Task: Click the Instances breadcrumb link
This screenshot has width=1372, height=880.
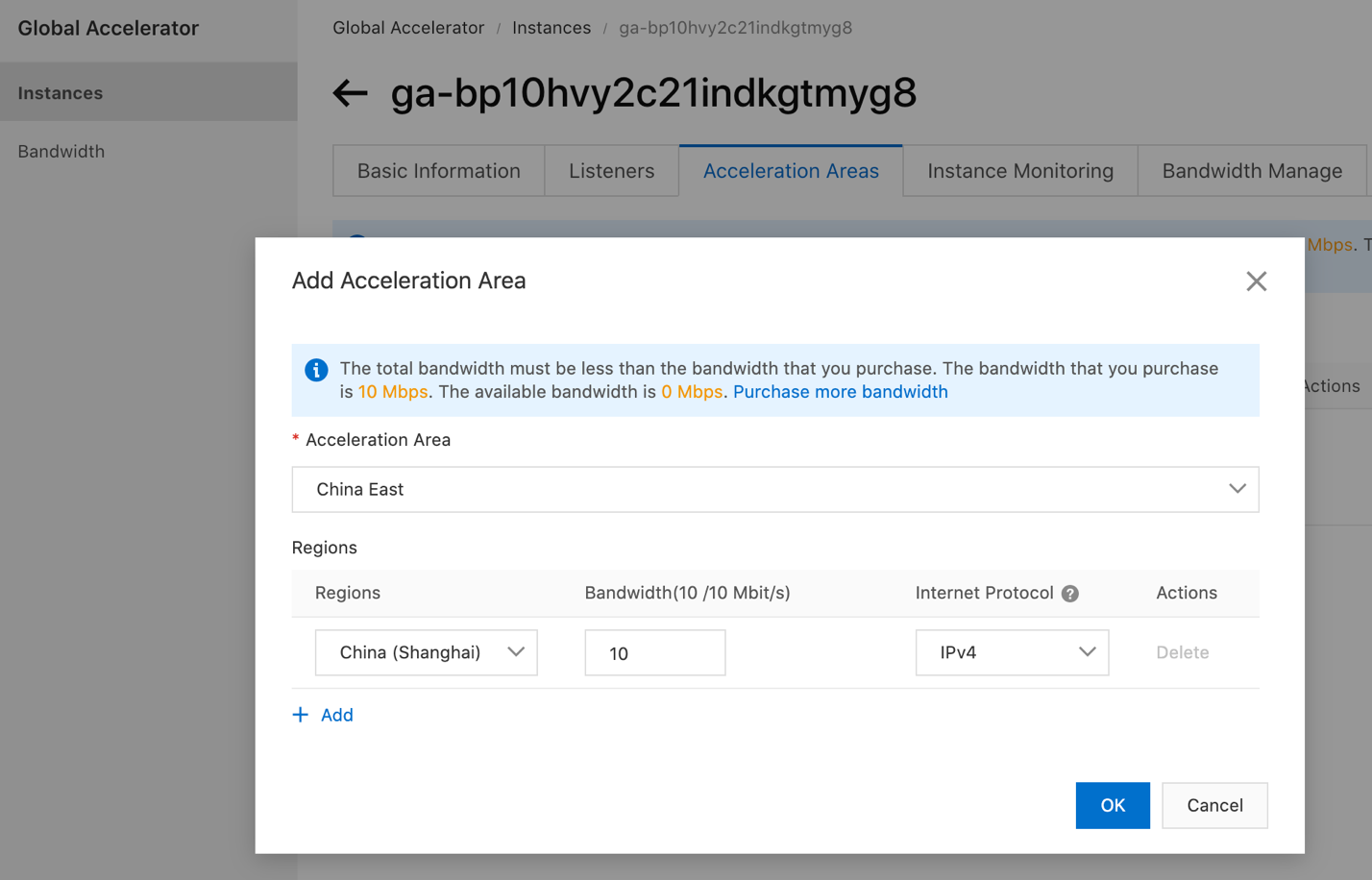Action: (x=551, y=28)
